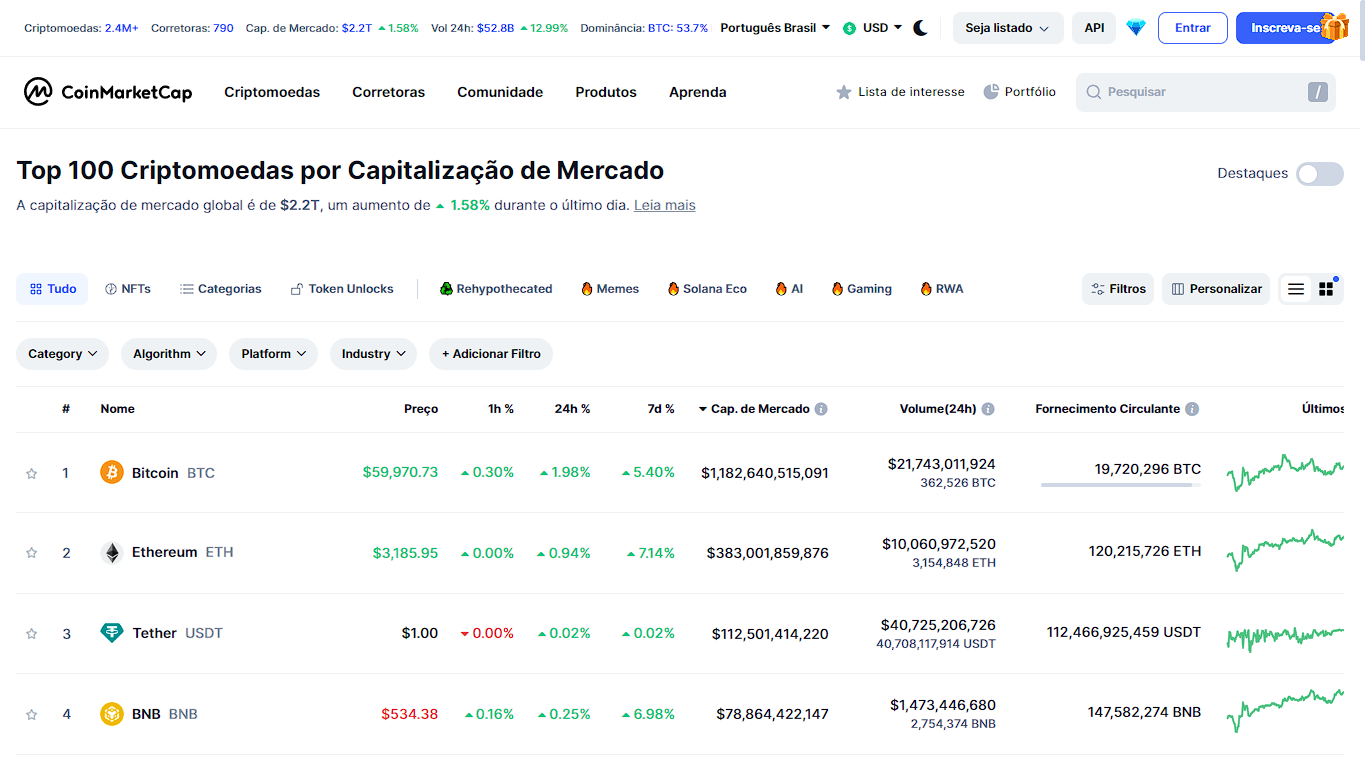The height and width of the screenshot is (767, 1365).
Task: Open Lista de interesse with the star icon
Action: tap(843, 91)
